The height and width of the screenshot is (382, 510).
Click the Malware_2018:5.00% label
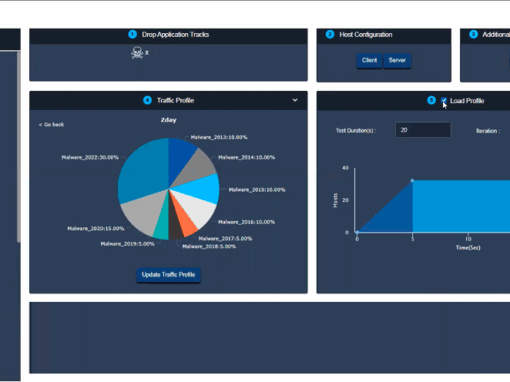pyautogui.click(x=209, y=246)
